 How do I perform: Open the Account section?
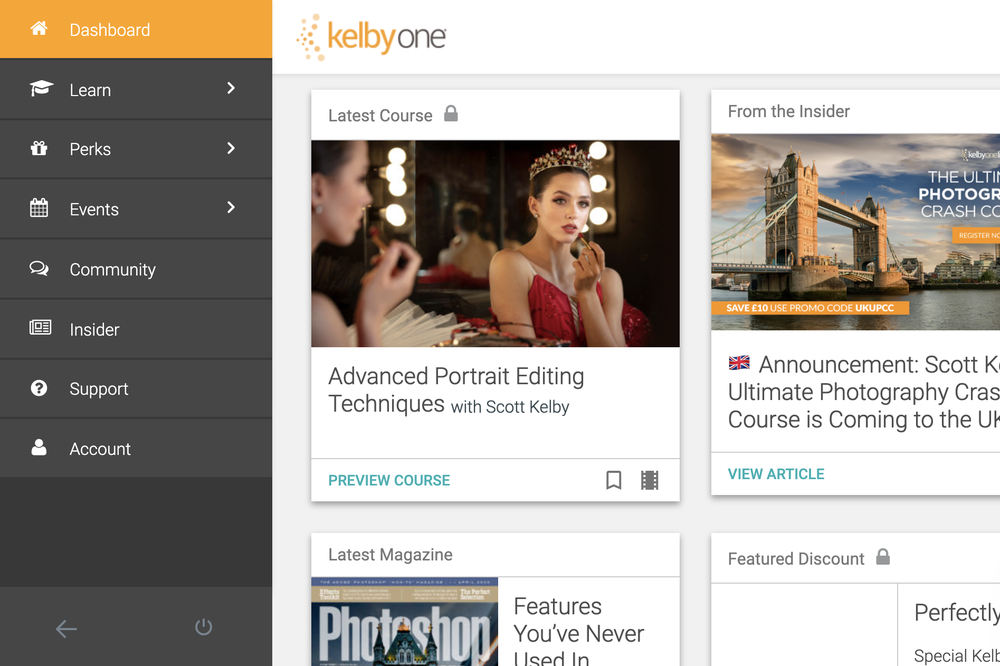[x=100, y=449]
